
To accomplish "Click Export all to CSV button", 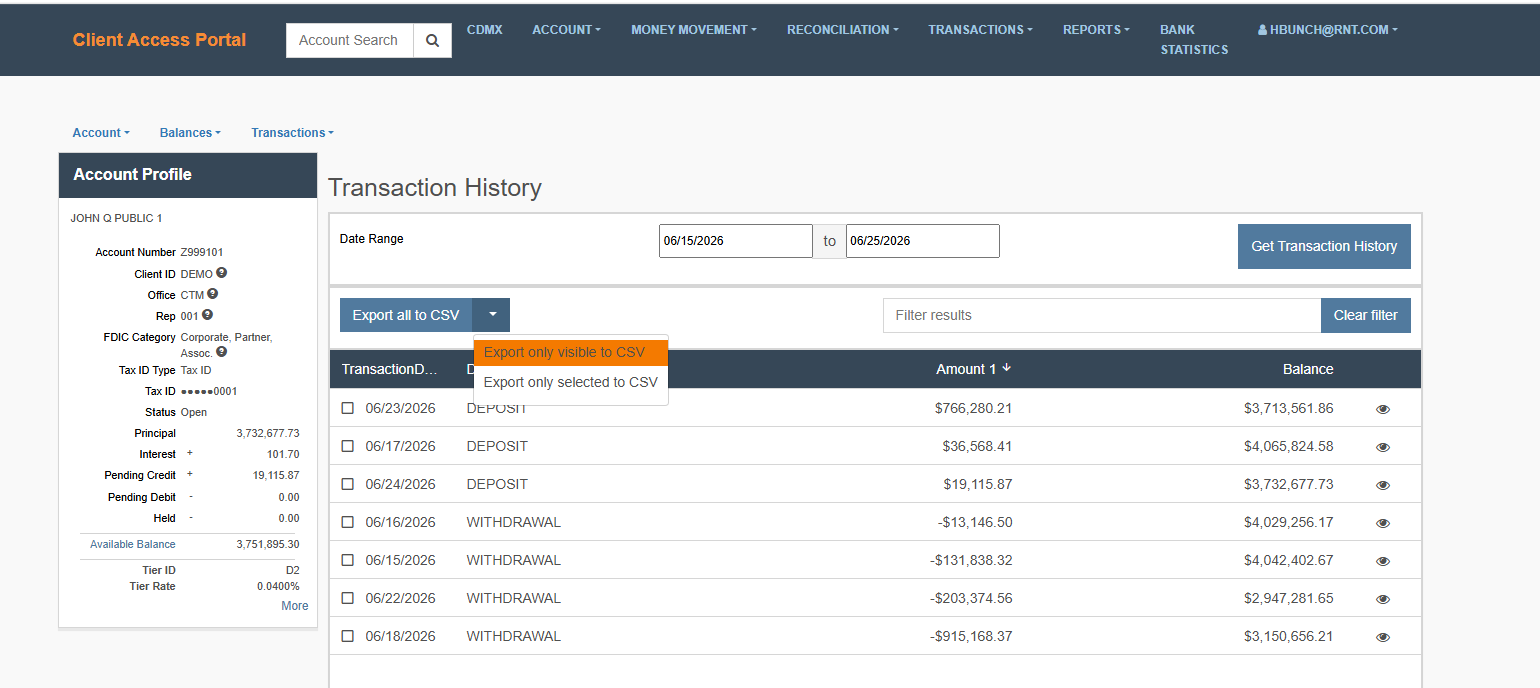I will (x=406, y=315).
